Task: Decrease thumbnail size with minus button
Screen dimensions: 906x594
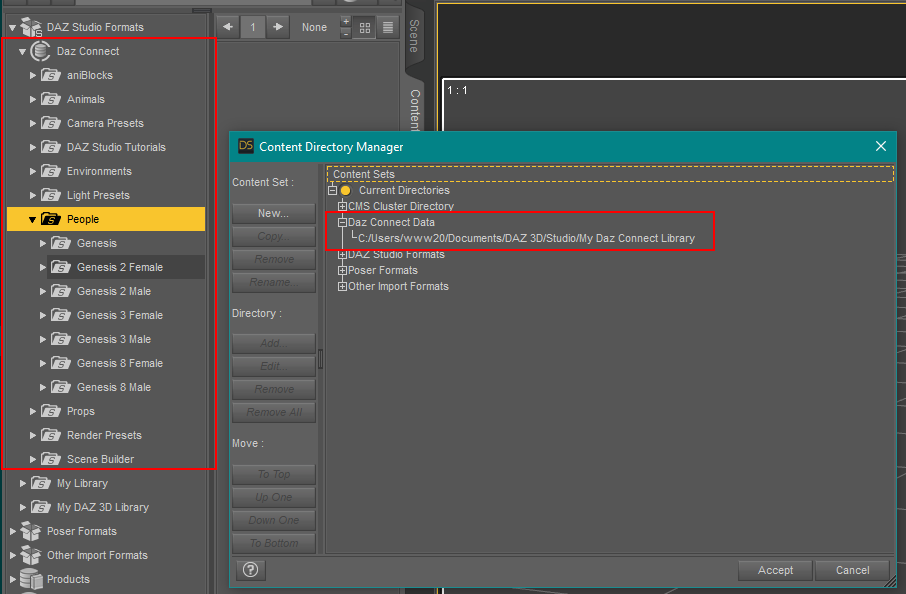Action: click(346, 34)
